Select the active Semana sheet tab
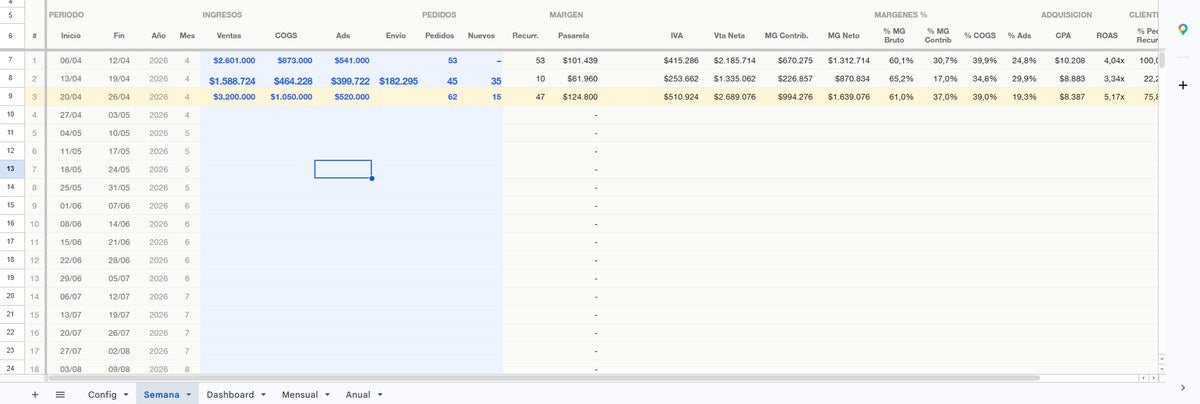Viewport: 1200px width, 404px height. pos(161,395)
